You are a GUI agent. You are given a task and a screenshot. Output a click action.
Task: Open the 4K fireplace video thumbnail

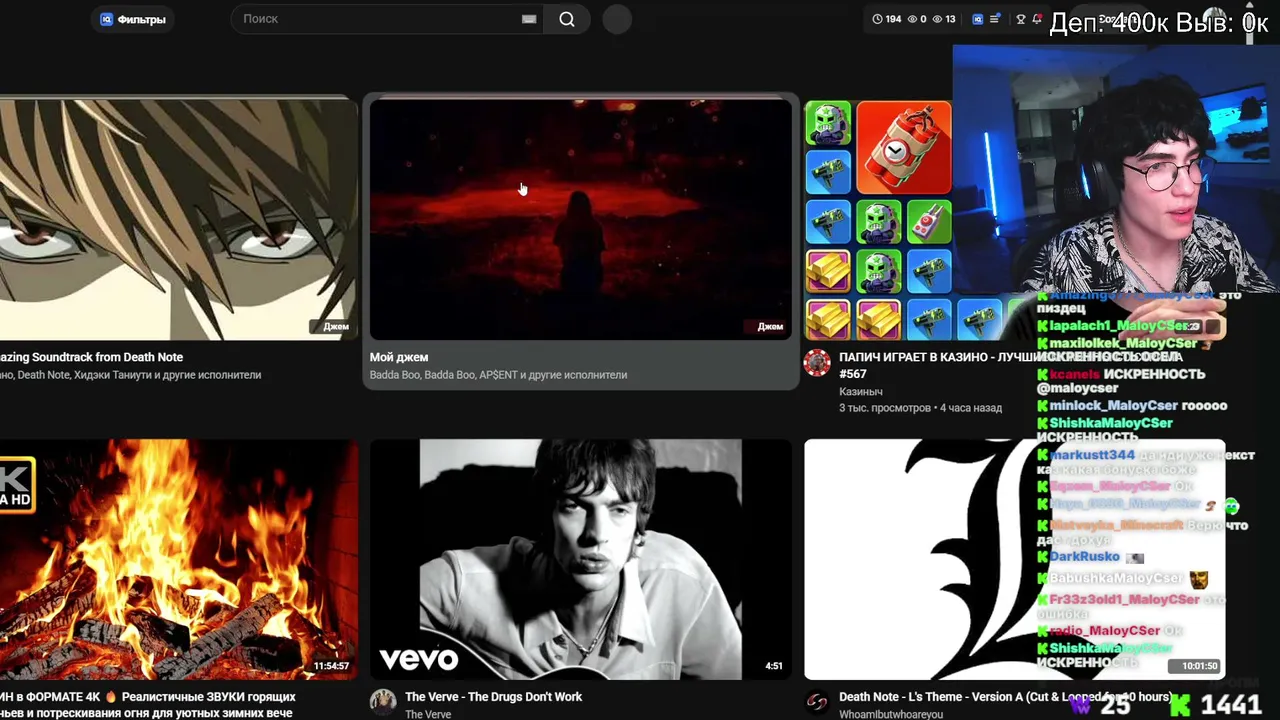click(178, 559)
